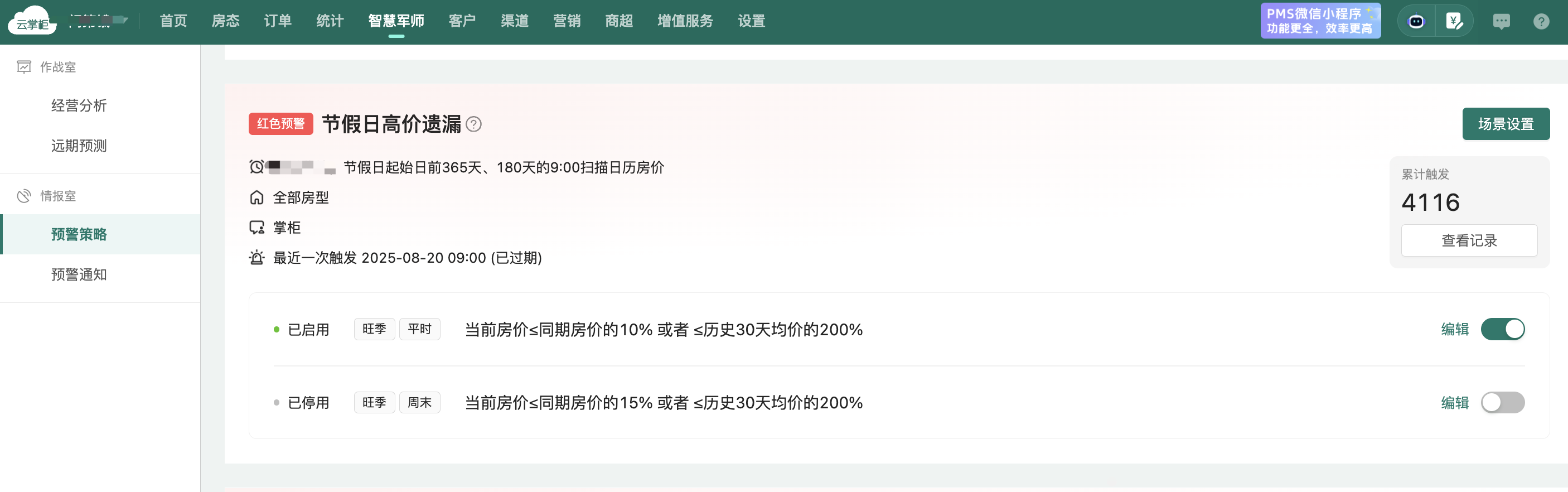Viewport: 1568px width, 492px height.
Task: Go to the 房态 menu item
Action: (x=225, y=21)
